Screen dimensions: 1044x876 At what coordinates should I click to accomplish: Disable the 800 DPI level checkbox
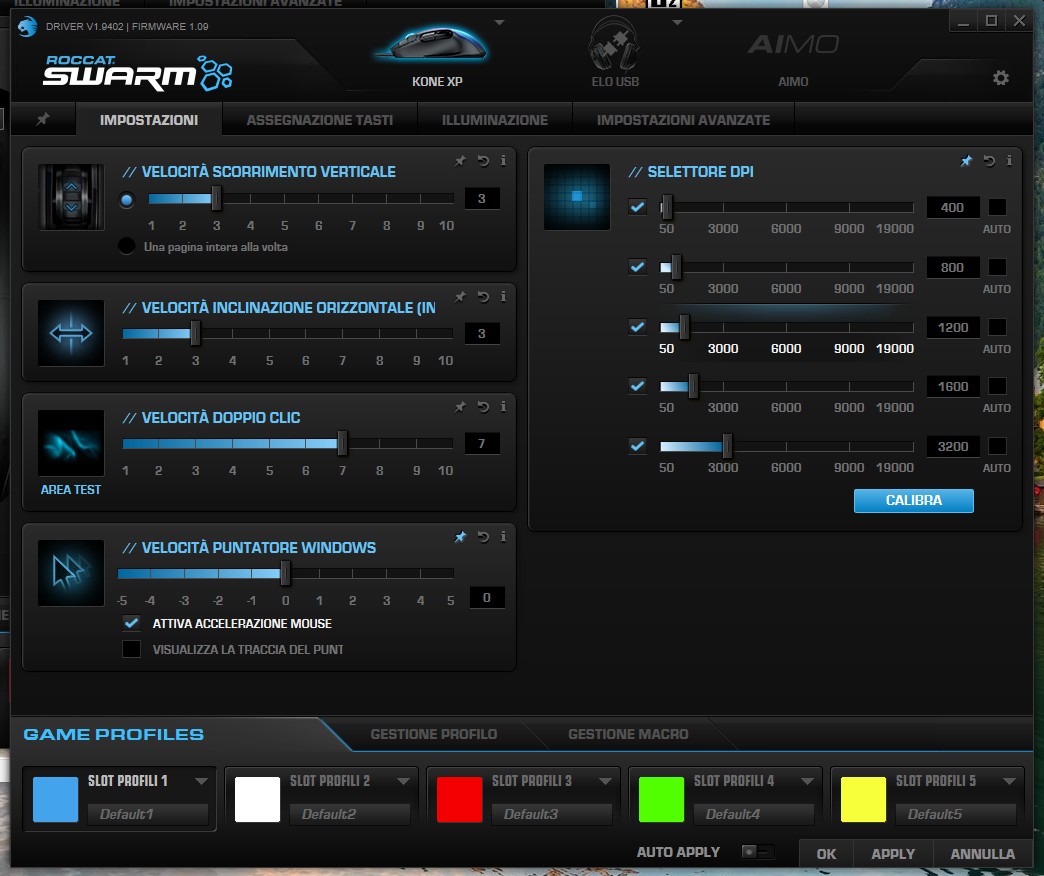637,267
